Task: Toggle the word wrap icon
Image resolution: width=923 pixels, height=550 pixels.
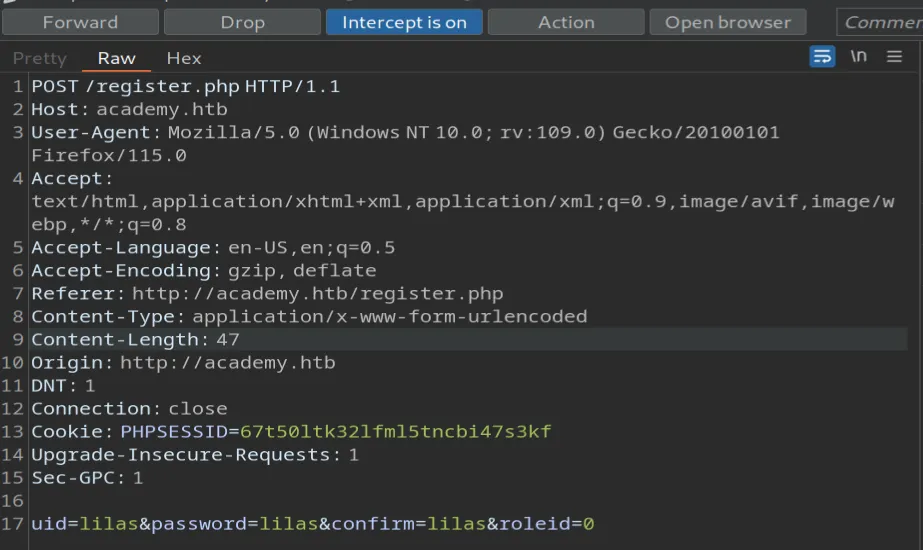Action: coord(822,56)
